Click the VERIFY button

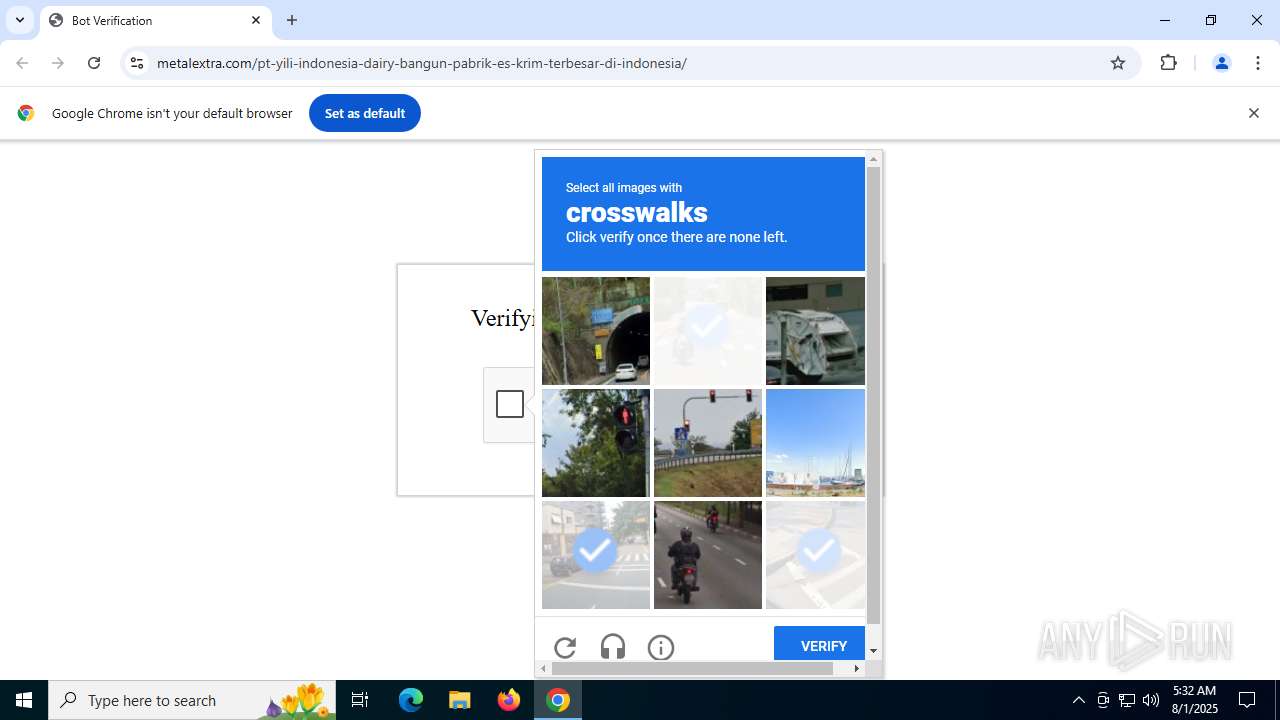pos(819,644)
